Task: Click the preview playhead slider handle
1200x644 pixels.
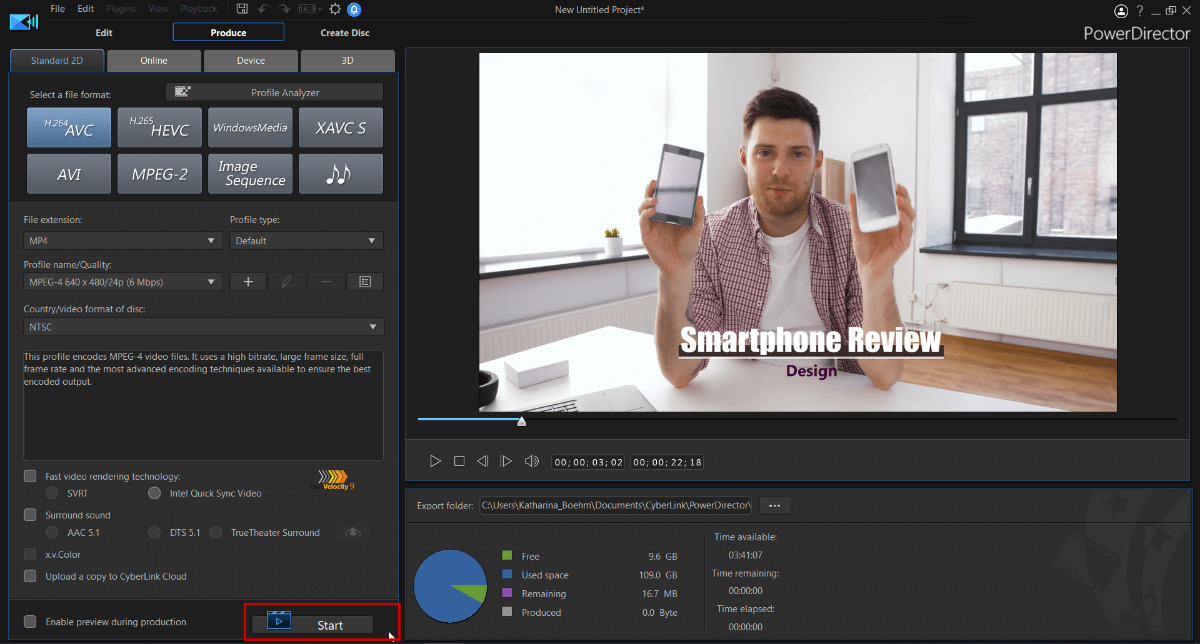Action: [x=521, y=421]
